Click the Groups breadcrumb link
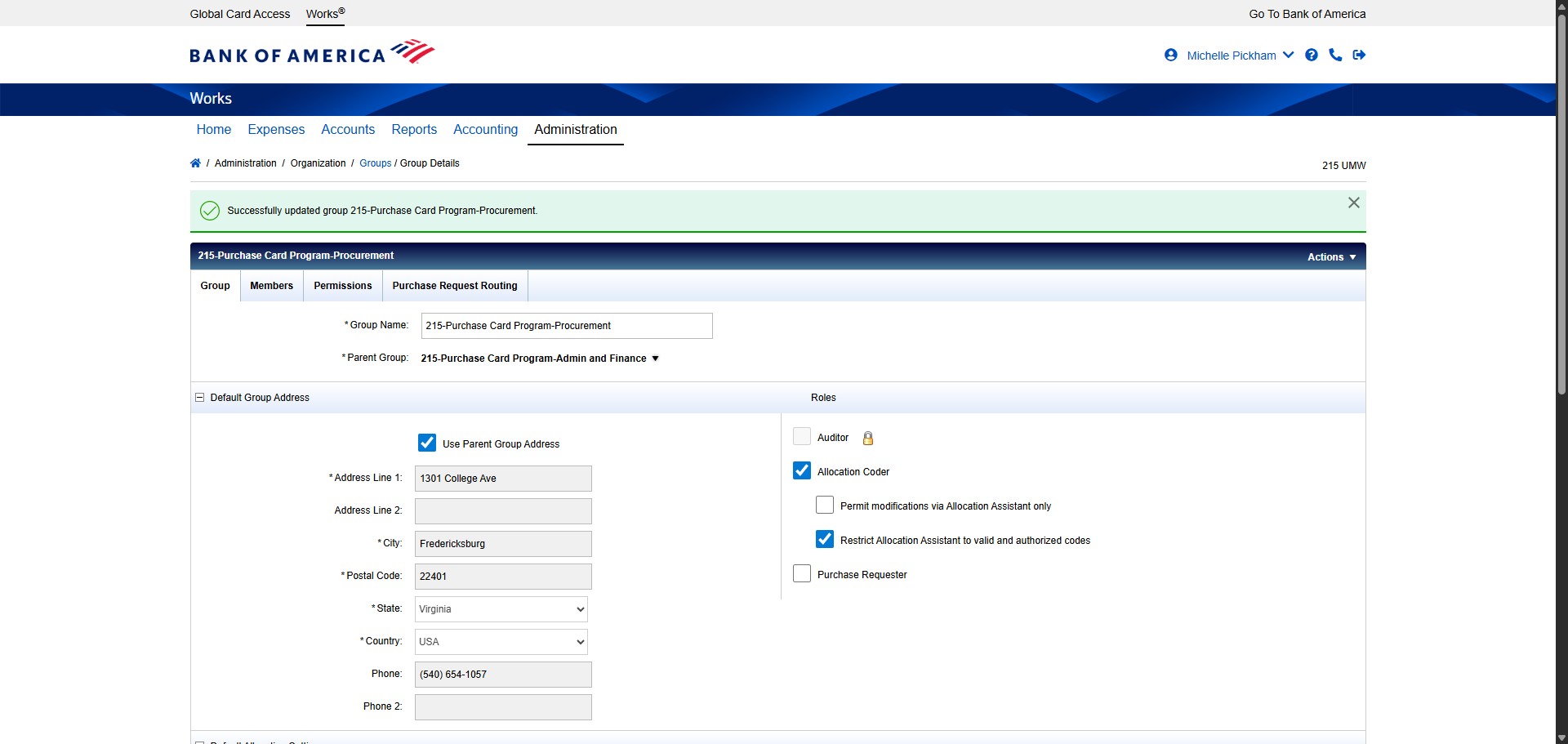The image size is (1568, 744). (375, 163)
